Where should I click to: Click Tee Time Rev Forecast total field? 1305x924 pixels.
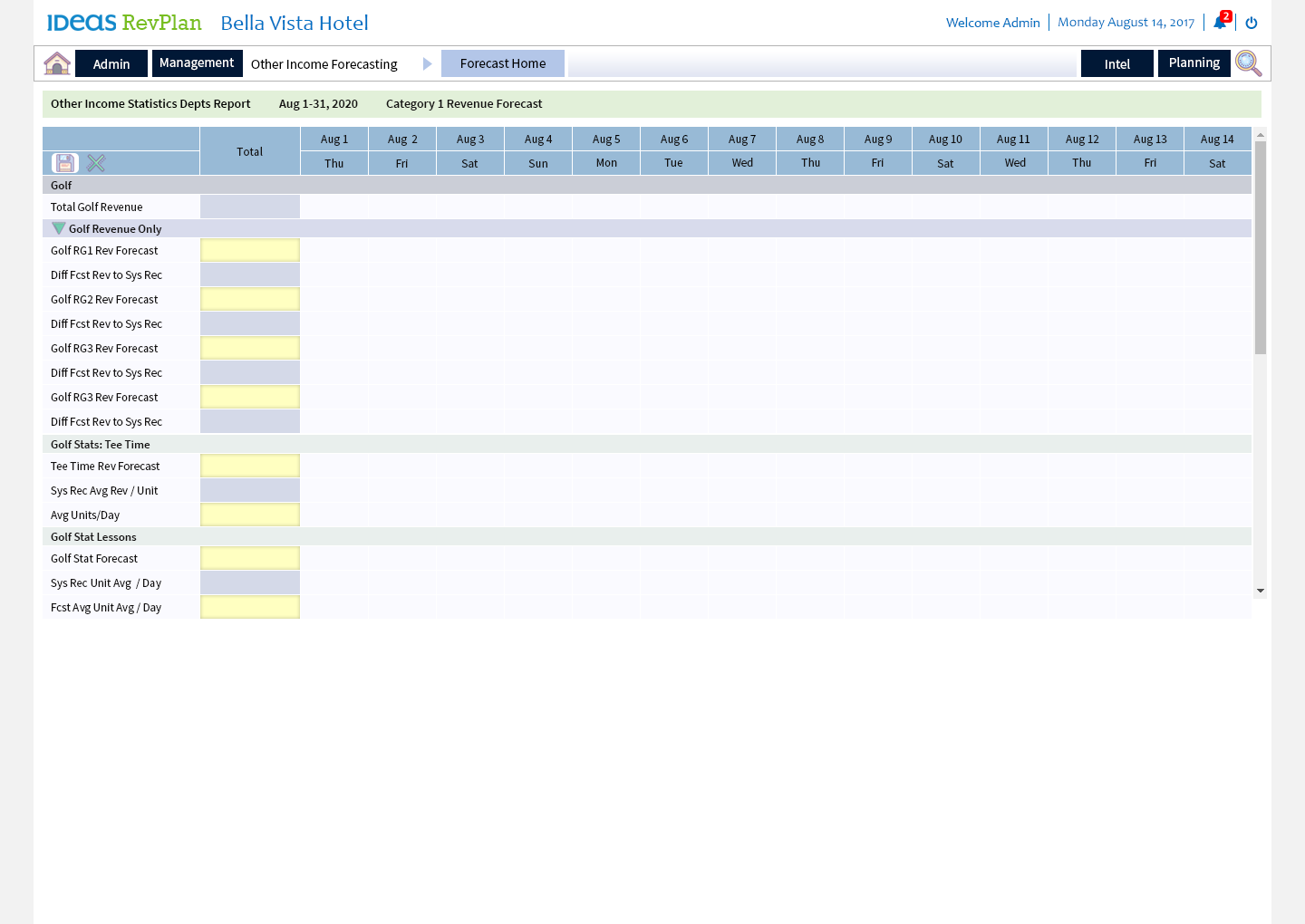250,466
